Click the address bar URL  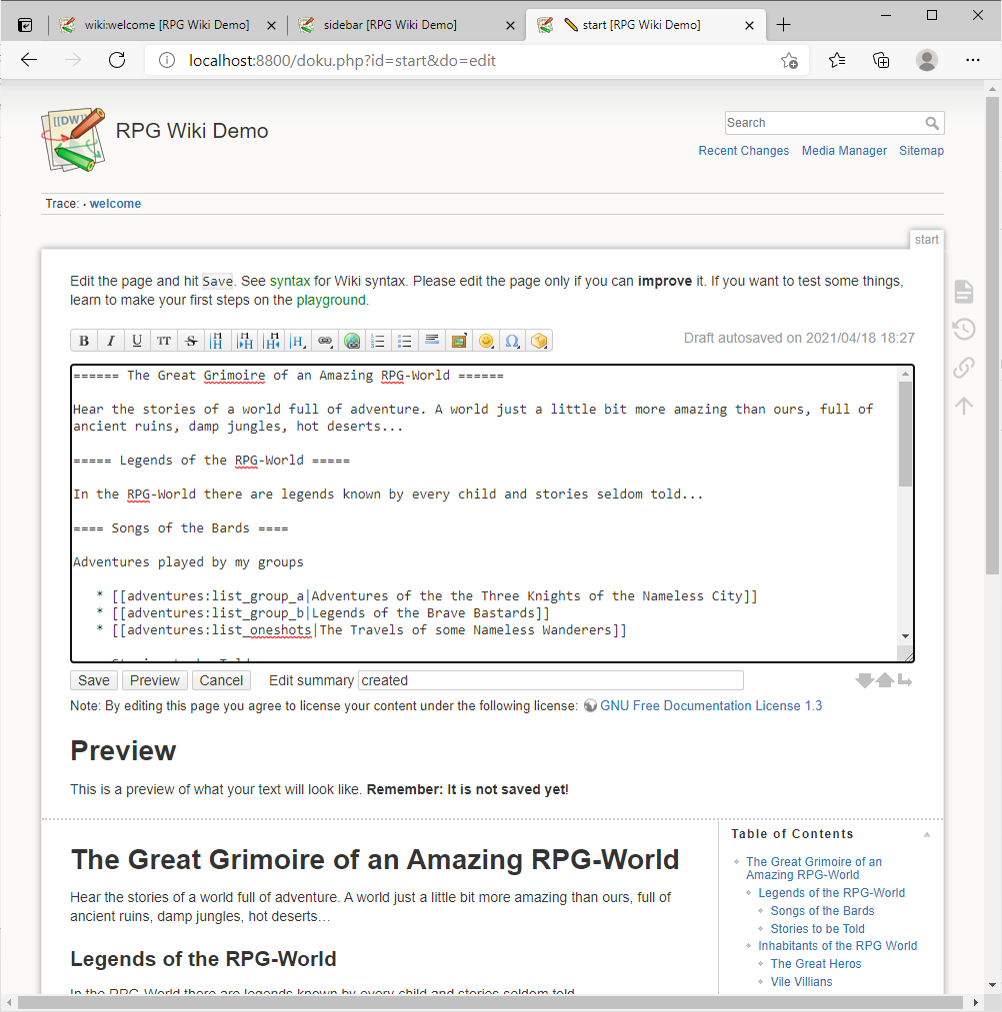pos(342,61)
